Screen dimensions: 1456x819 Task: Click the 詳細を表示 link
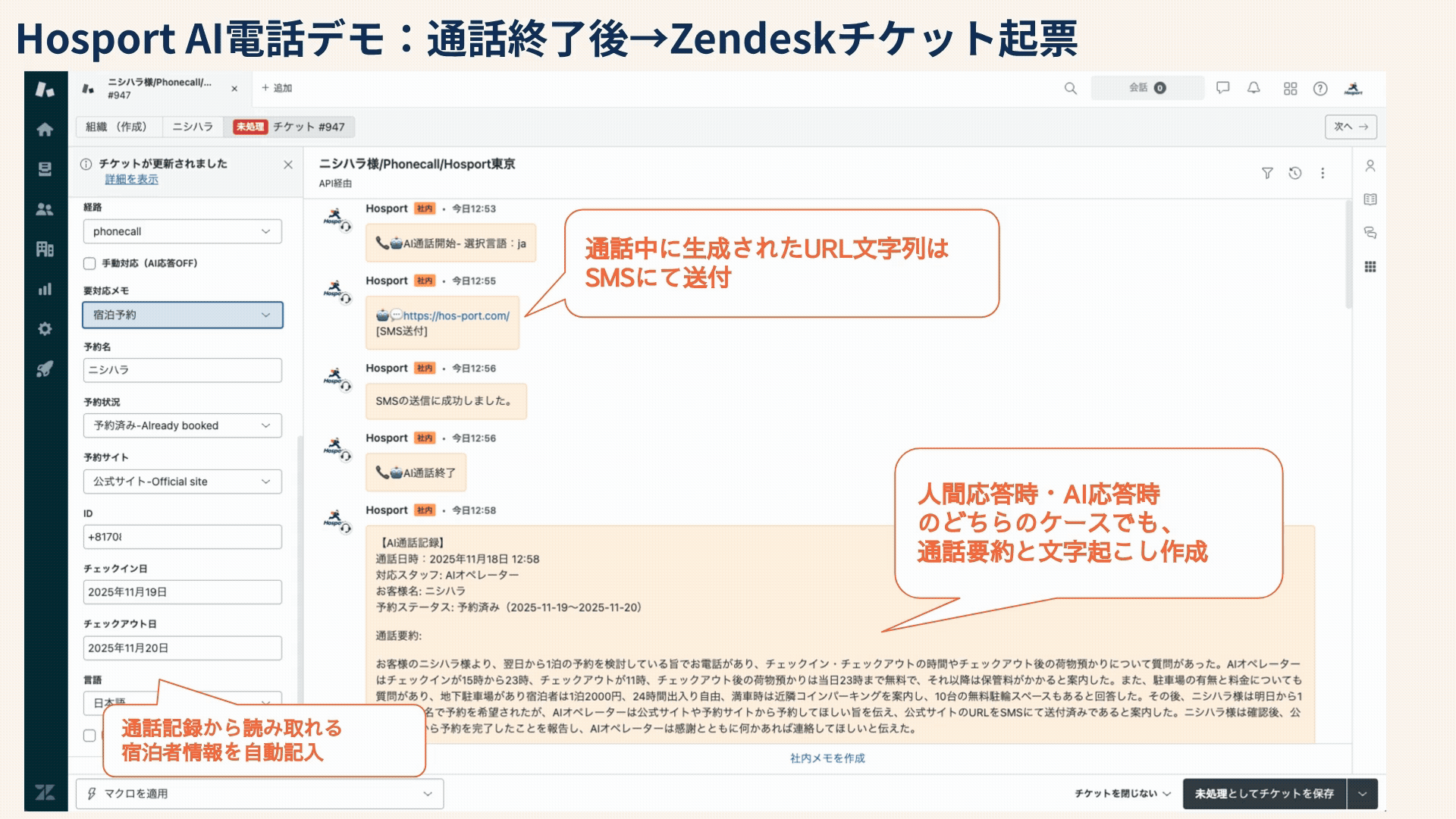(131, 180)
